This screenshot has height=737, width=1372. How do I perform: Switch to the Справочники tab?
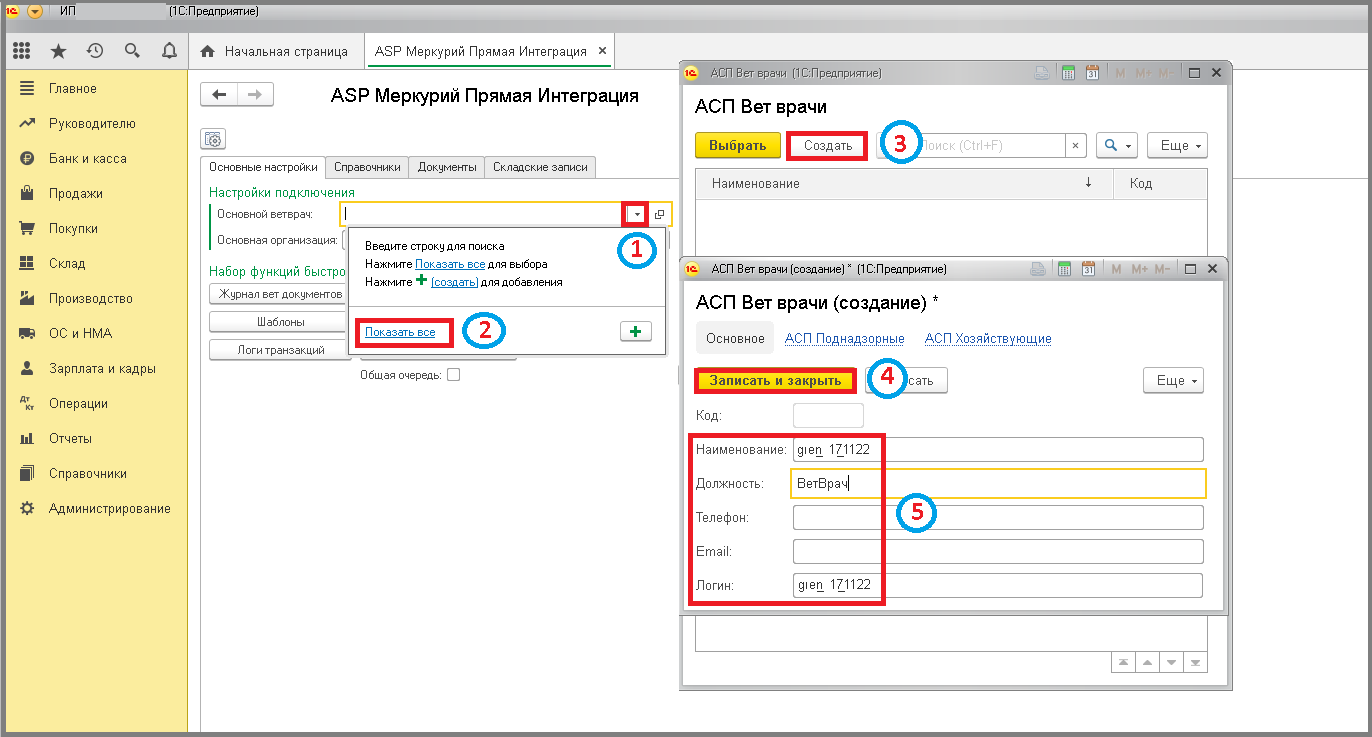(367, 167)
